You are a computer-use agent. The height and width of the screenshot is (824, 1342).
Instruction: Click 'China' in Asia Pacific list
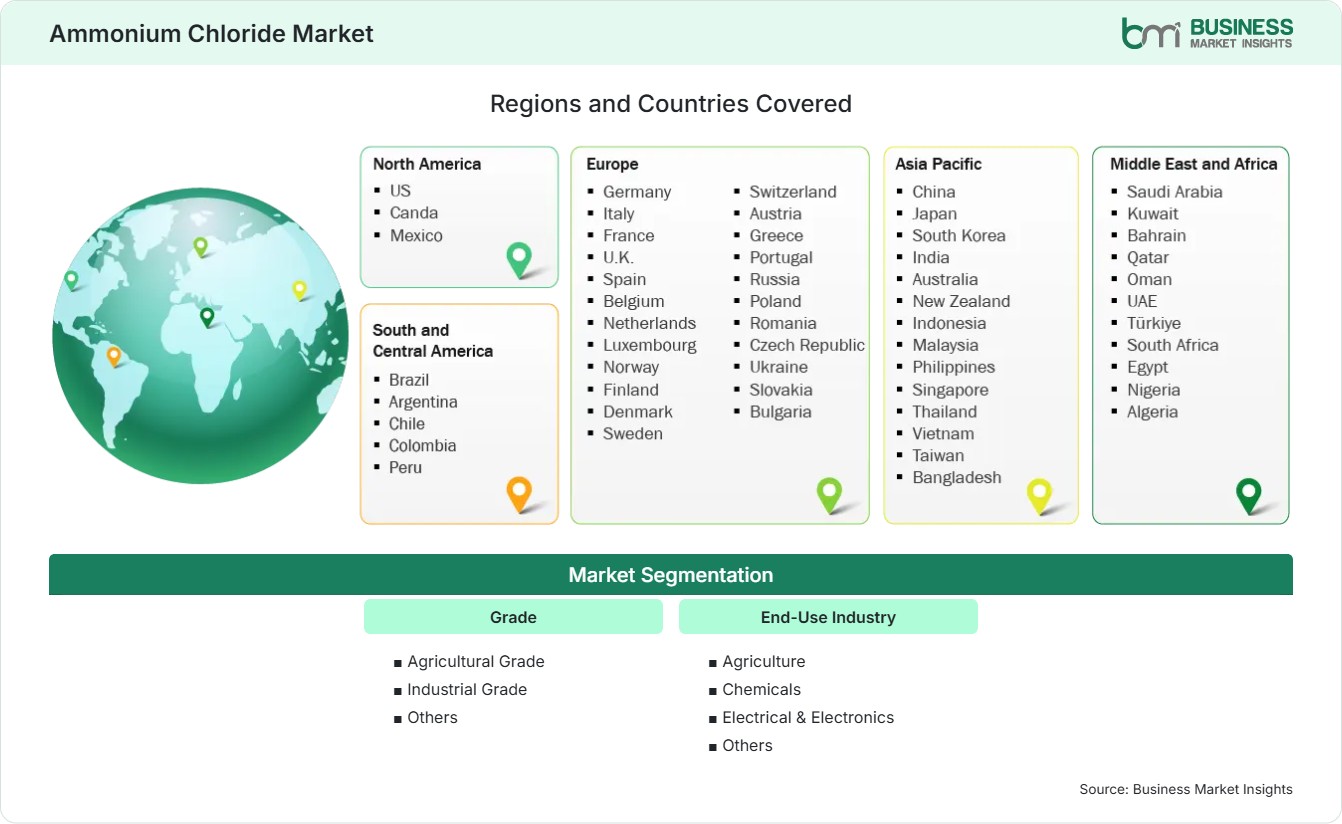[934, 191]
